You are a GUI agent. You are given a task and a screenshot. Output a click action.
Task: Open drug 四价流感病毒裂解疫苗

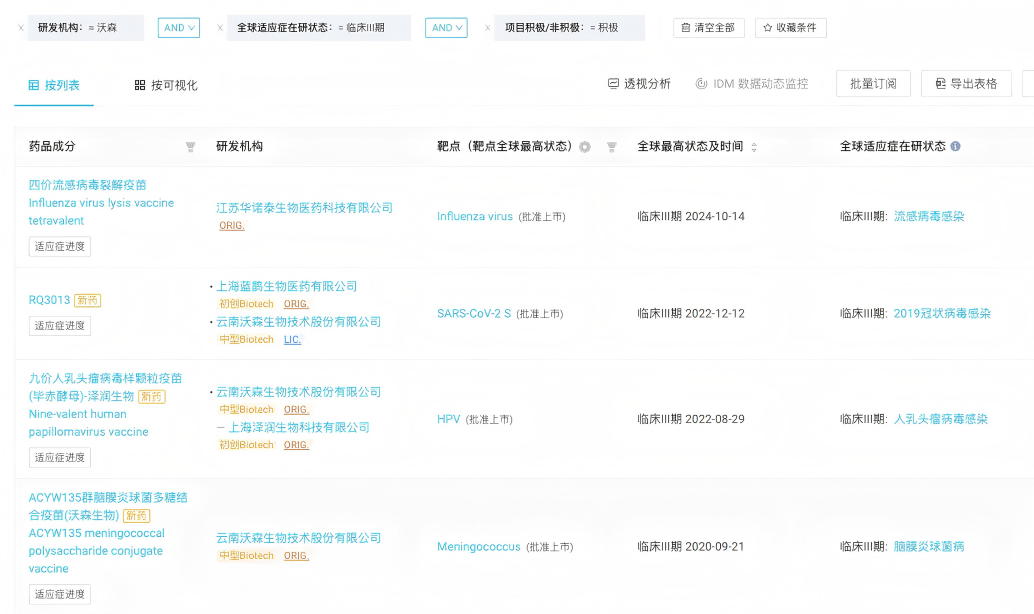point(101,202)
